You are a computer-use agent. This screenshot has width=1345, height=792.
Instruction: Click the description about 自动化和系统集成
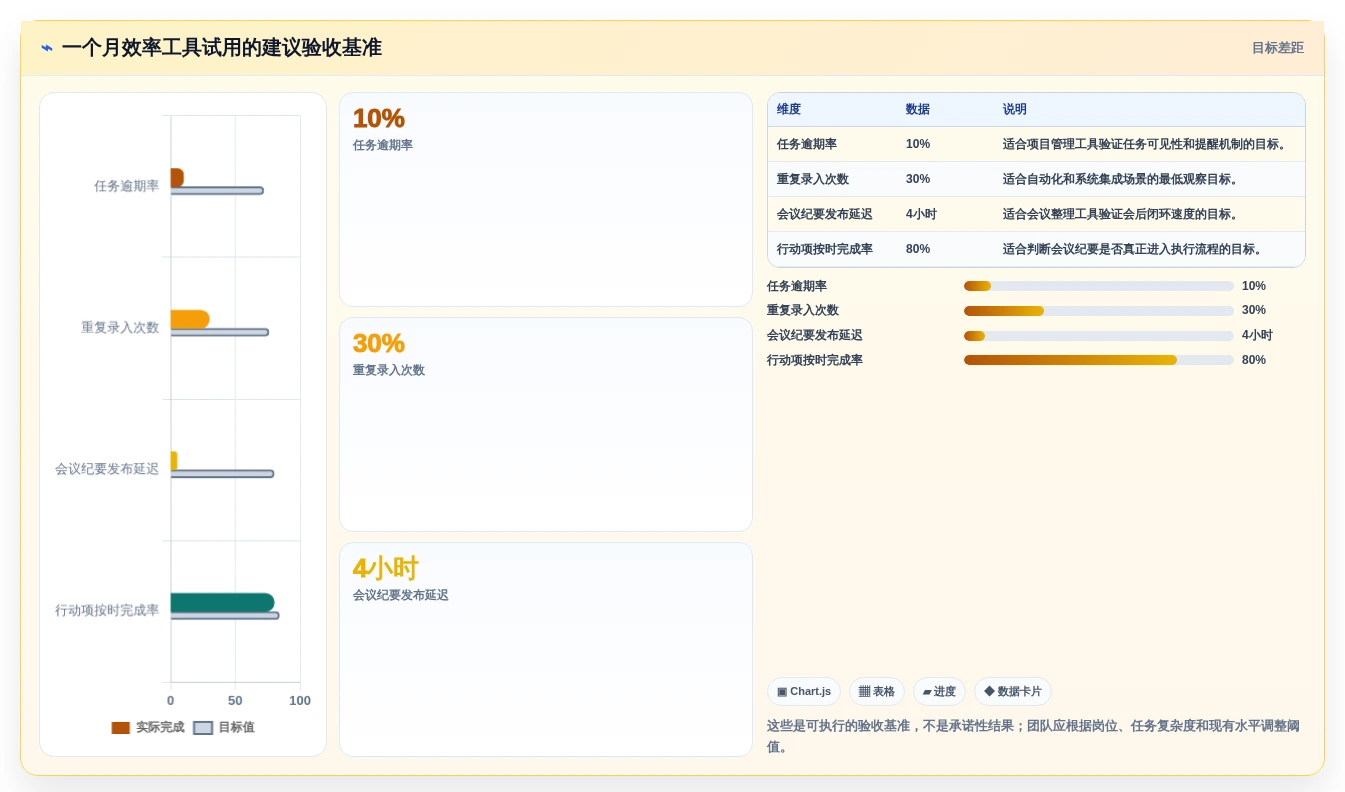point(1123,179)
